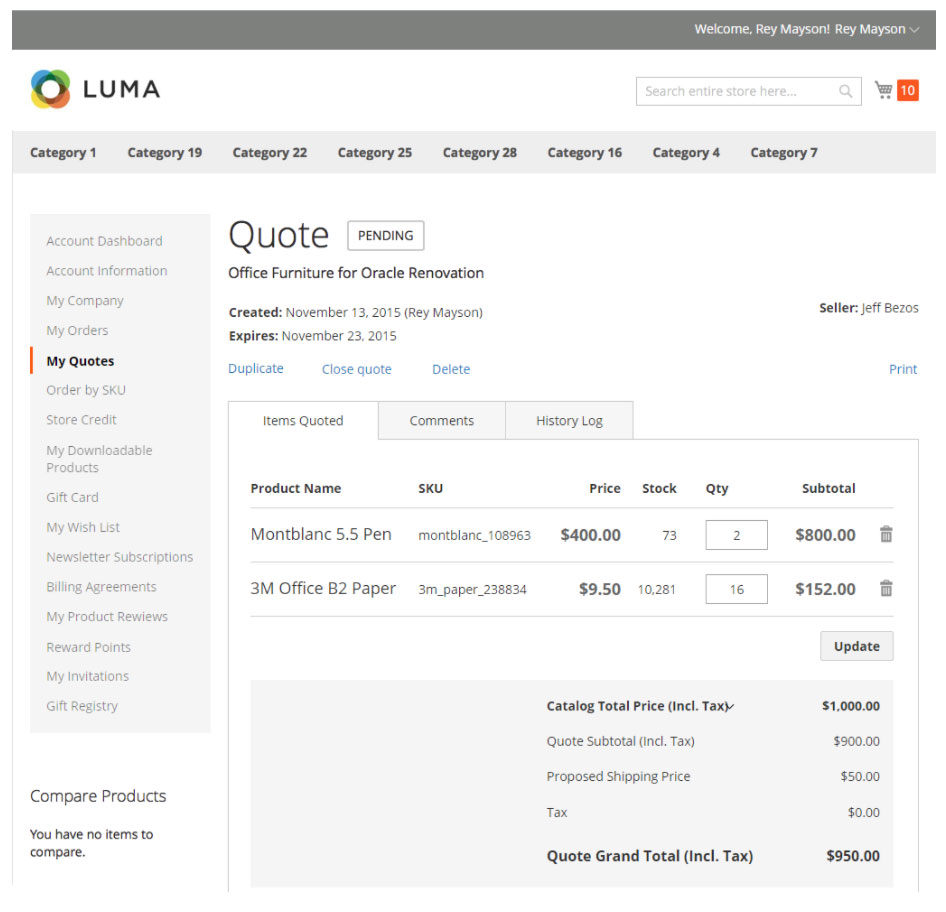Click the Proposed Shipping Price $50.00 value
This screenshot has width=946, height=912.
[x=860, y=776]
